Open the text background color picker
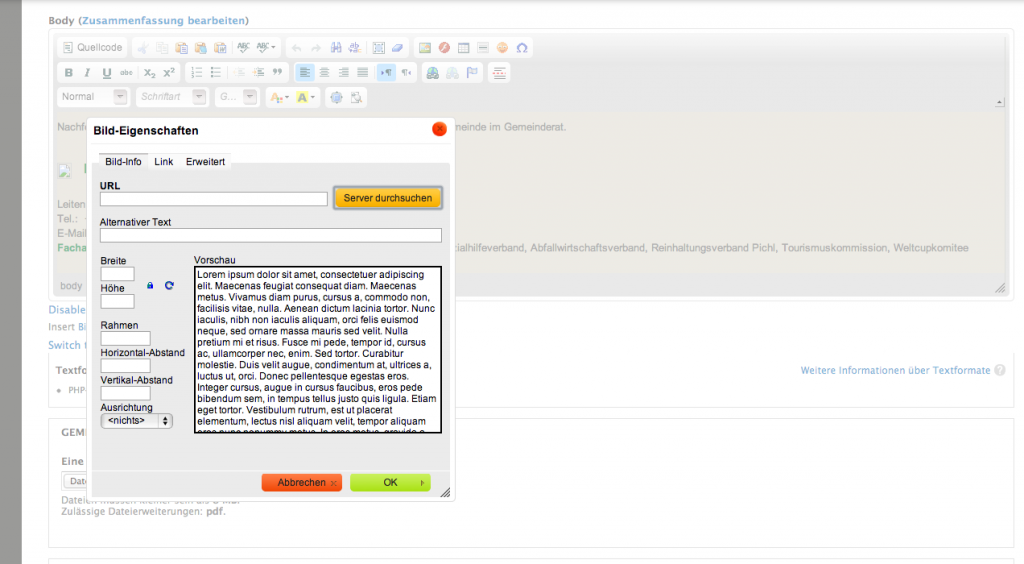The width and height of the screenshot is (1024, 564). (306, 97)
